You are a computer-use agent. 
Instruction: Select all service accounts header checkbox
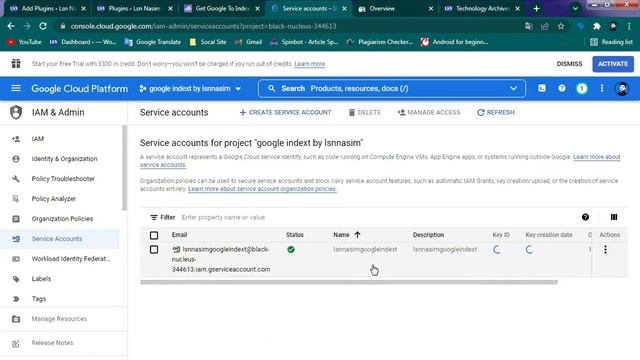click(154, 235)
